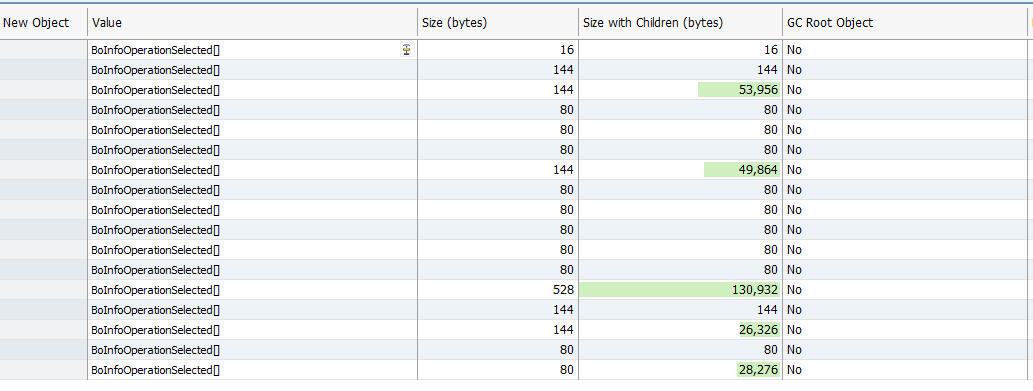Sort by the Size (bytes) column header

498,22
